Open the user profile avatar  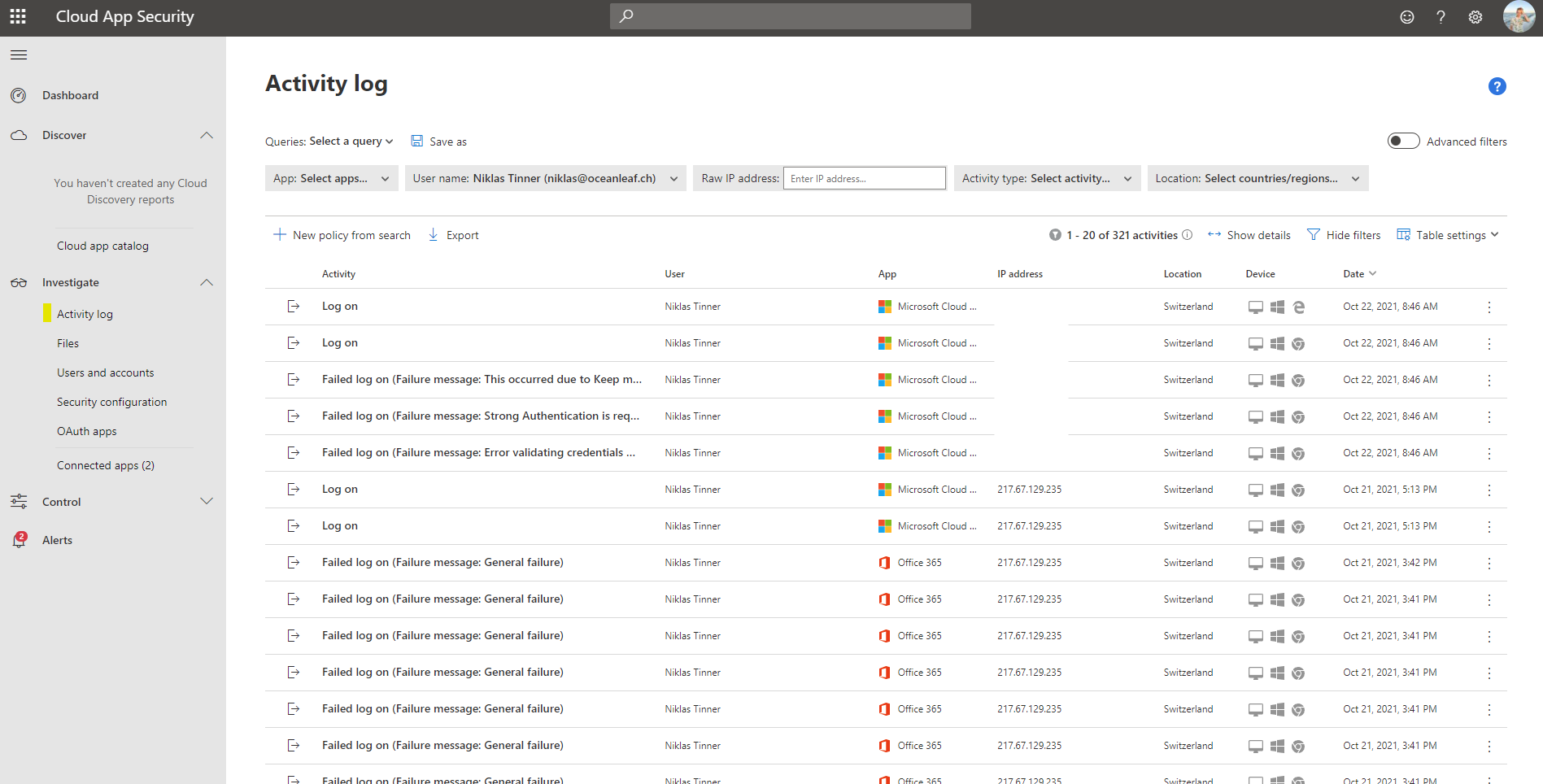(1519, 16)
